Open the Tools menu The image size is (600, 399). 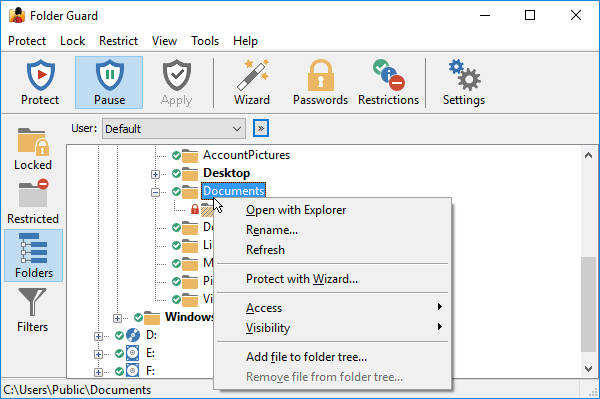[x=205, y=41]
